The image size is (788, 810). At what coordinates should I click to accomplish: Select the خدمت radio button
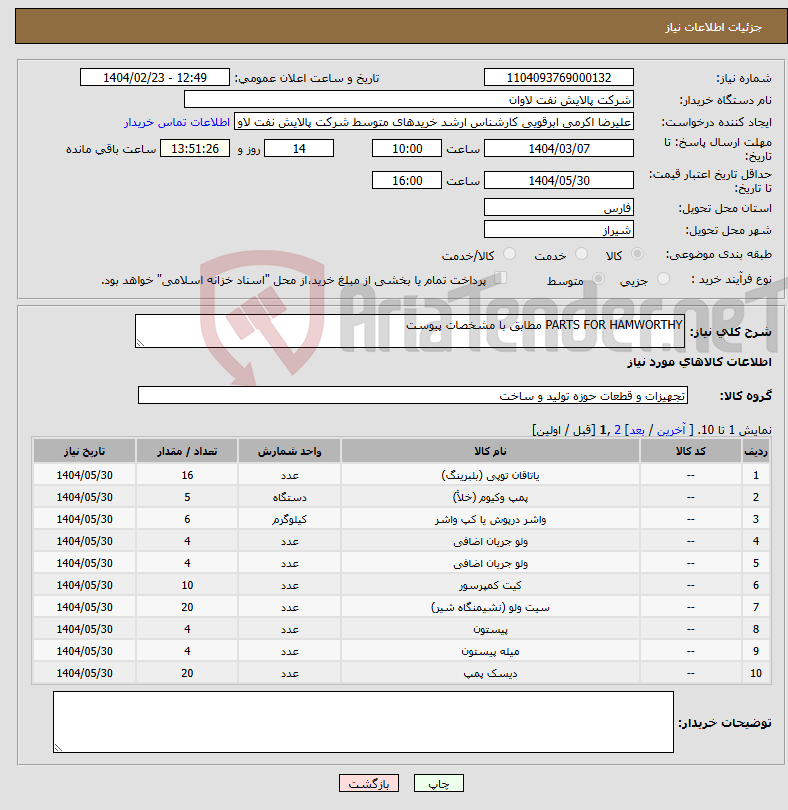pos(581,254)
